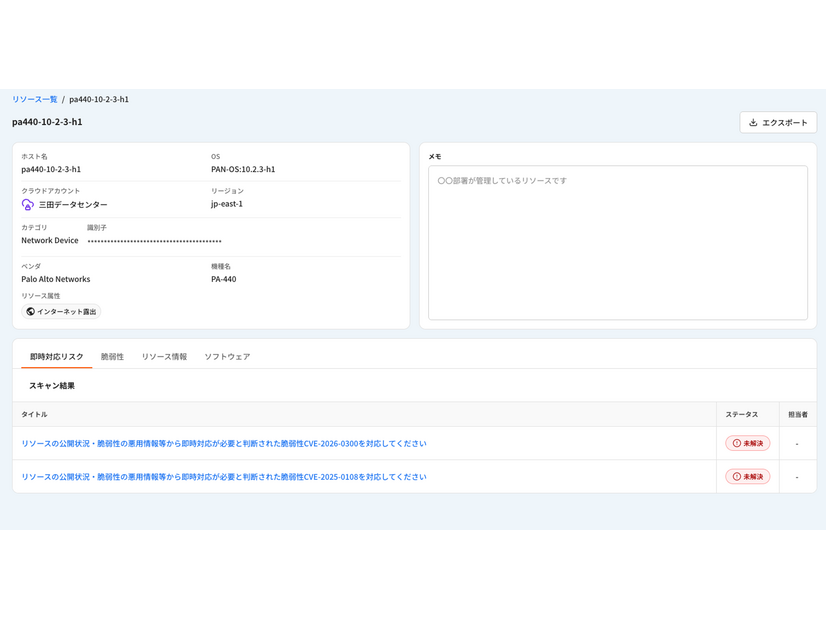Image resolution: width=826 pixels, height=620 pixels.
Task: Switch to the 脆弱性 tab
Action: pyautogui.click(x=112, y=357)
